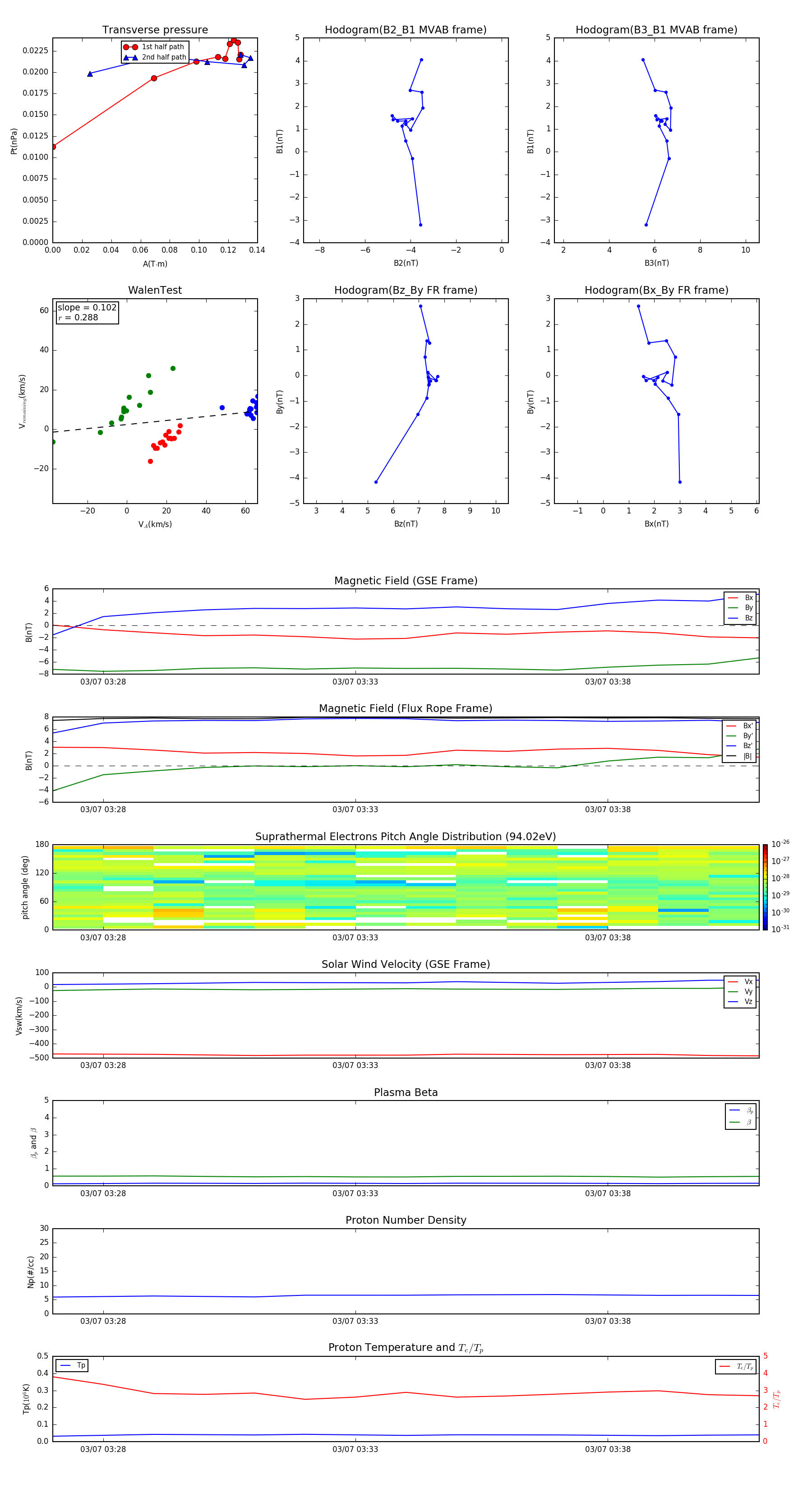Screen dimensions: 812x1489
Task: Click the V_remaining(km/s) y-axis label
Action: pos(23,401)
